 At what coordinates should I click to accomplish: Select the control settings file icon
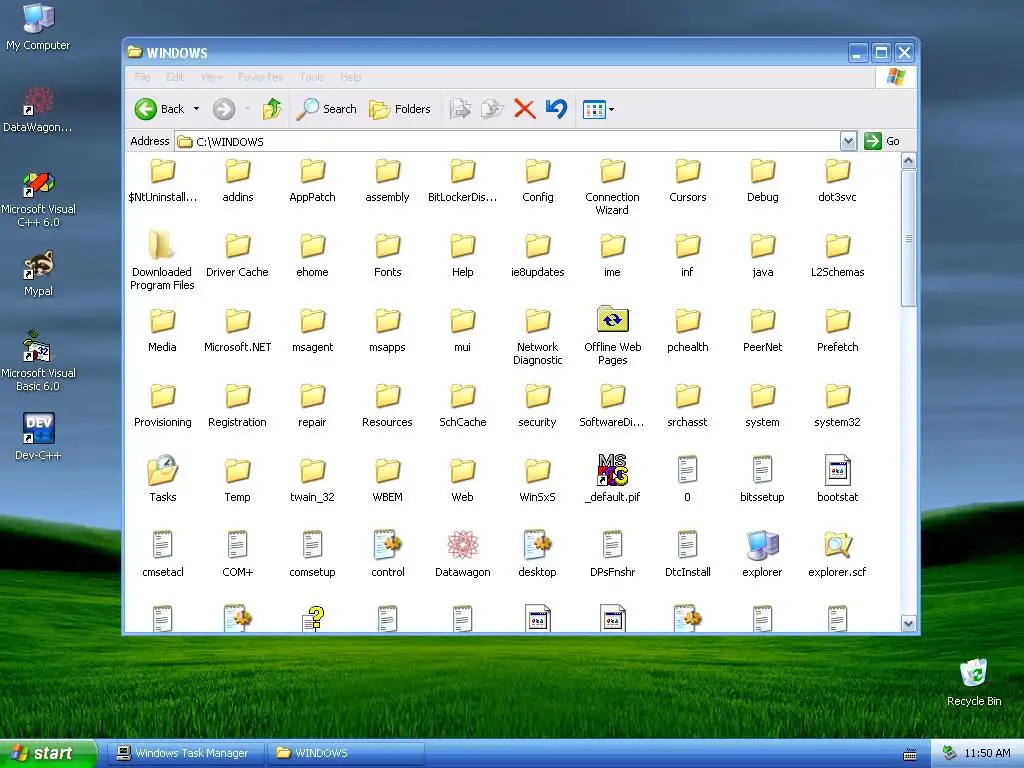(387, 545)
